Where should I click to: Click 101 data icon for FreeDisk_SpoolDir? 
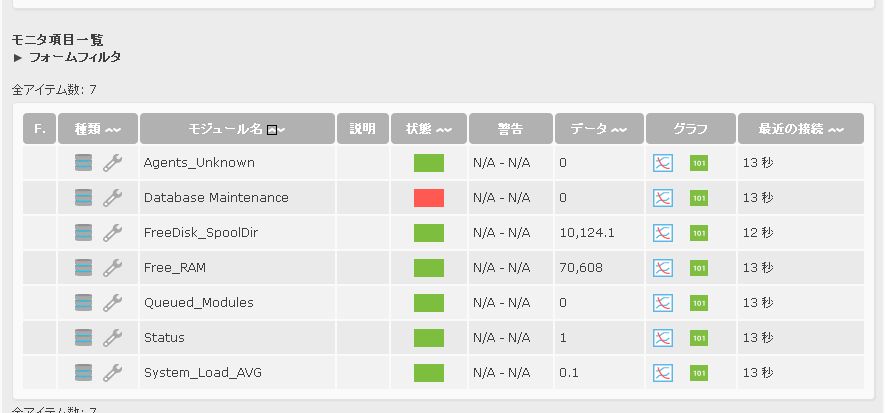699,233
